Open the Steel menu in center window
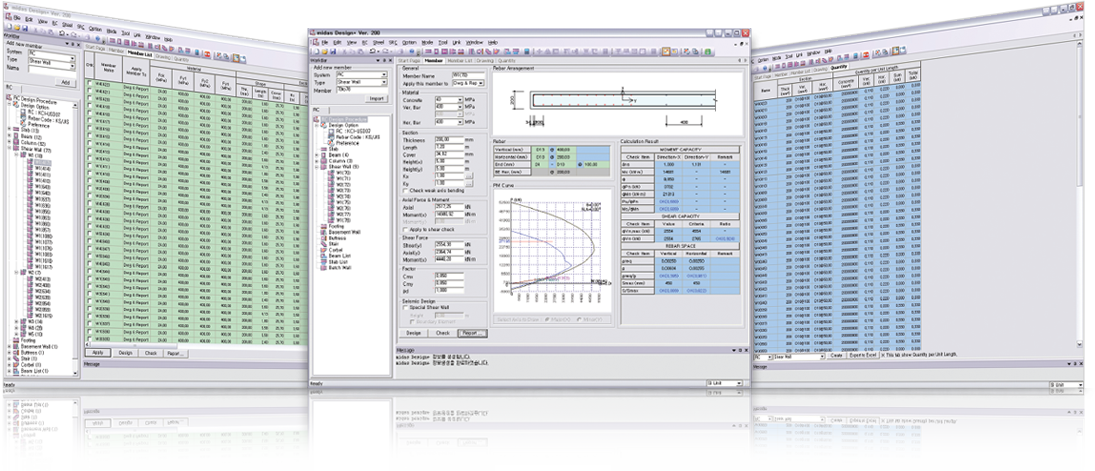Viewport: 1095px width, 471px height. tap(379, 43)
